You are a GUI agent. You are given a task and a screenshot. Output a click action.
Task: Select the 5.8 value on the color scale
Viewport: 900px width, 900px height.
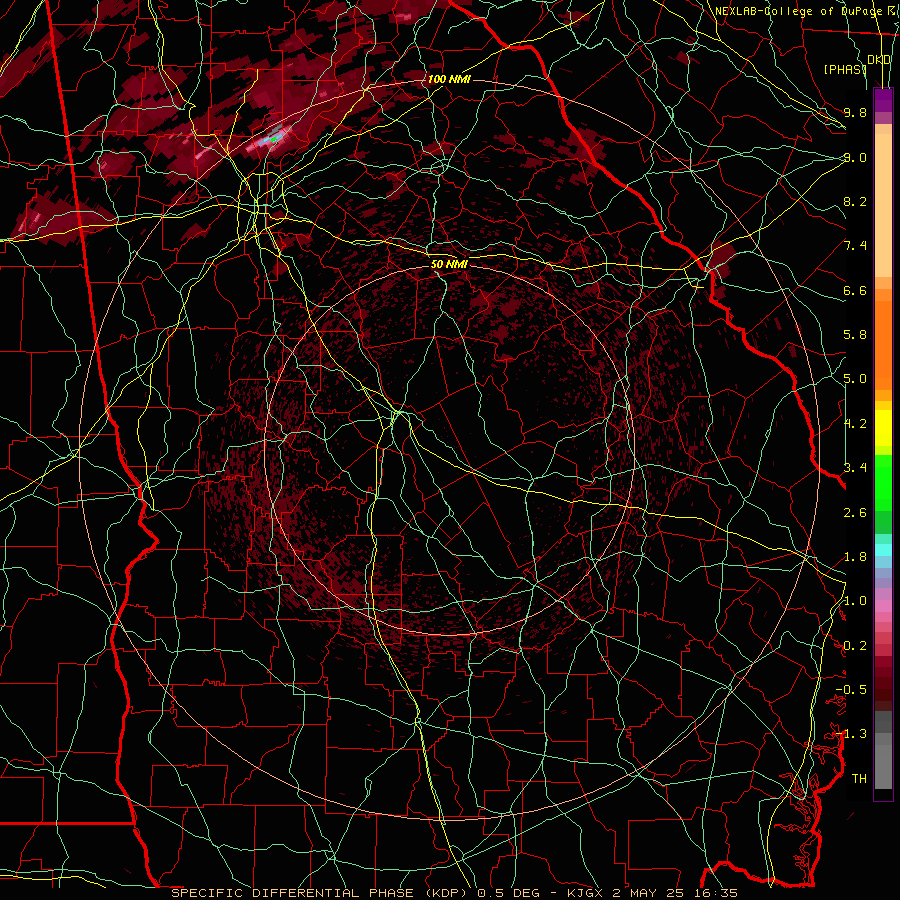pos(855,335)
